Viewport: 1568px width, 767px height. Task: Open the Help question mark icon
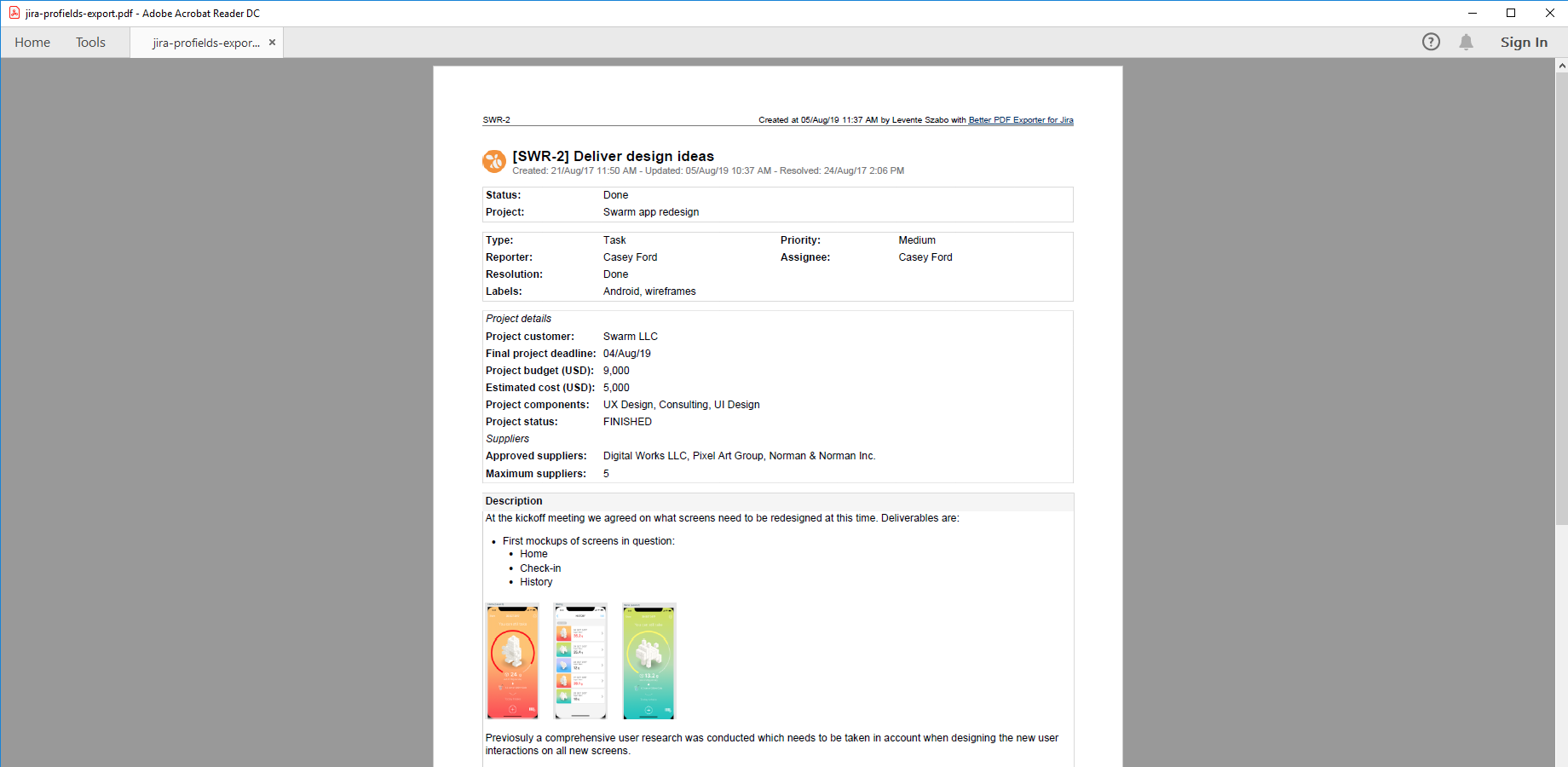(x=1431, y=42)
